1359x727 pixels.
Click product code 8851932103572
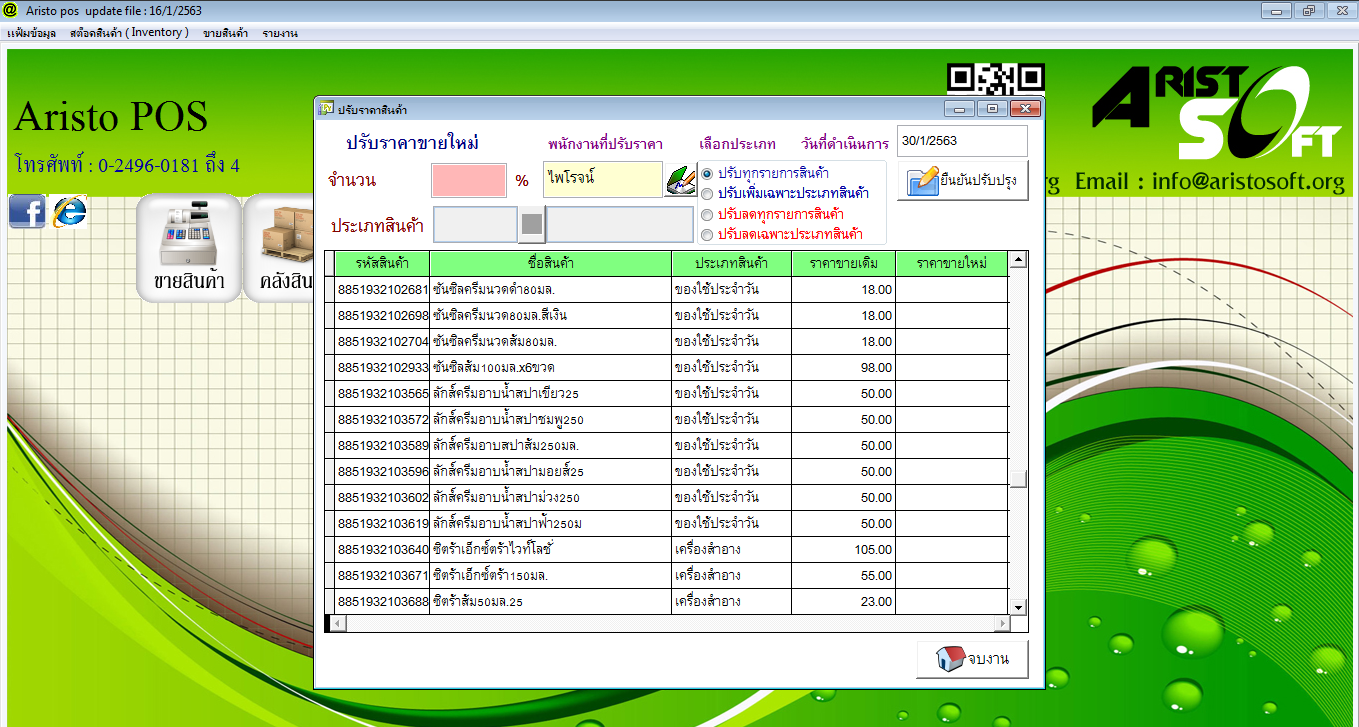click(383, 420)
